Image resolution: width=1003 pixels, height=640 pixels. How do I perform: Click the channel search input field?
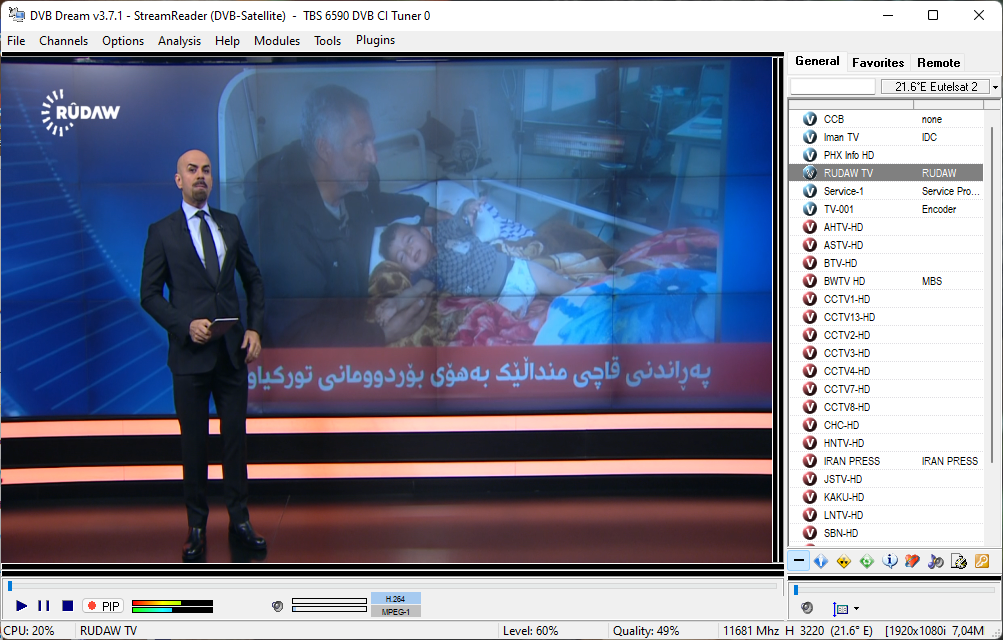(832, 86)
